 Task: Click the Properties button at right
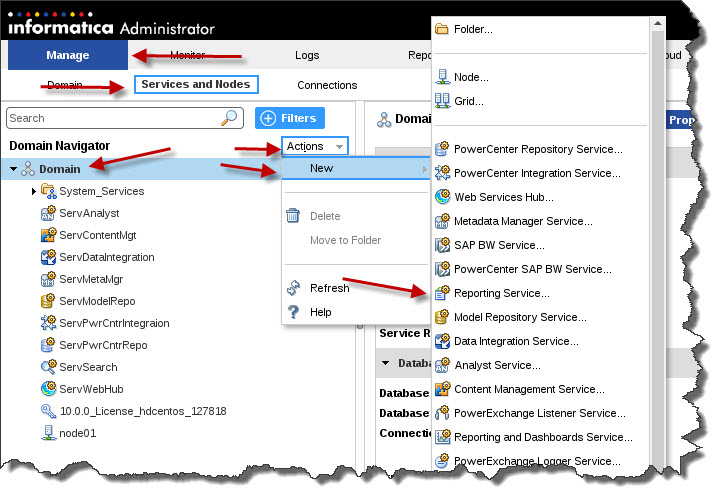(680, 120)
